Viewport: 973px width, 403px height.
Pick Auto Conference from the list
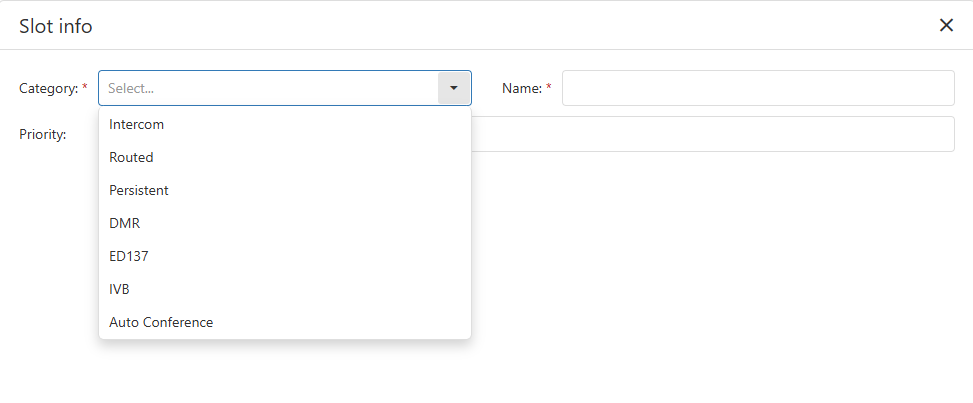[161, 322]
